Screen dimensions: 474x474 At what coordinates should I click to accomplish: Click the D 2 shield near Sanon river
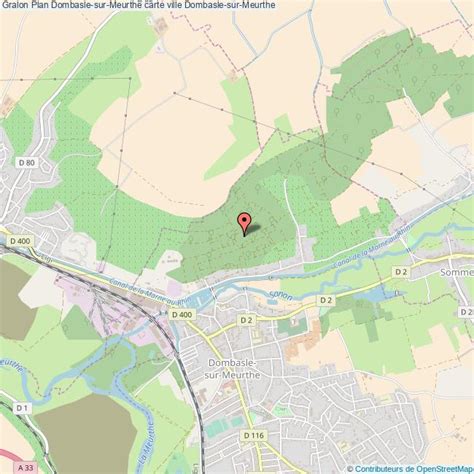coord(326,300)
